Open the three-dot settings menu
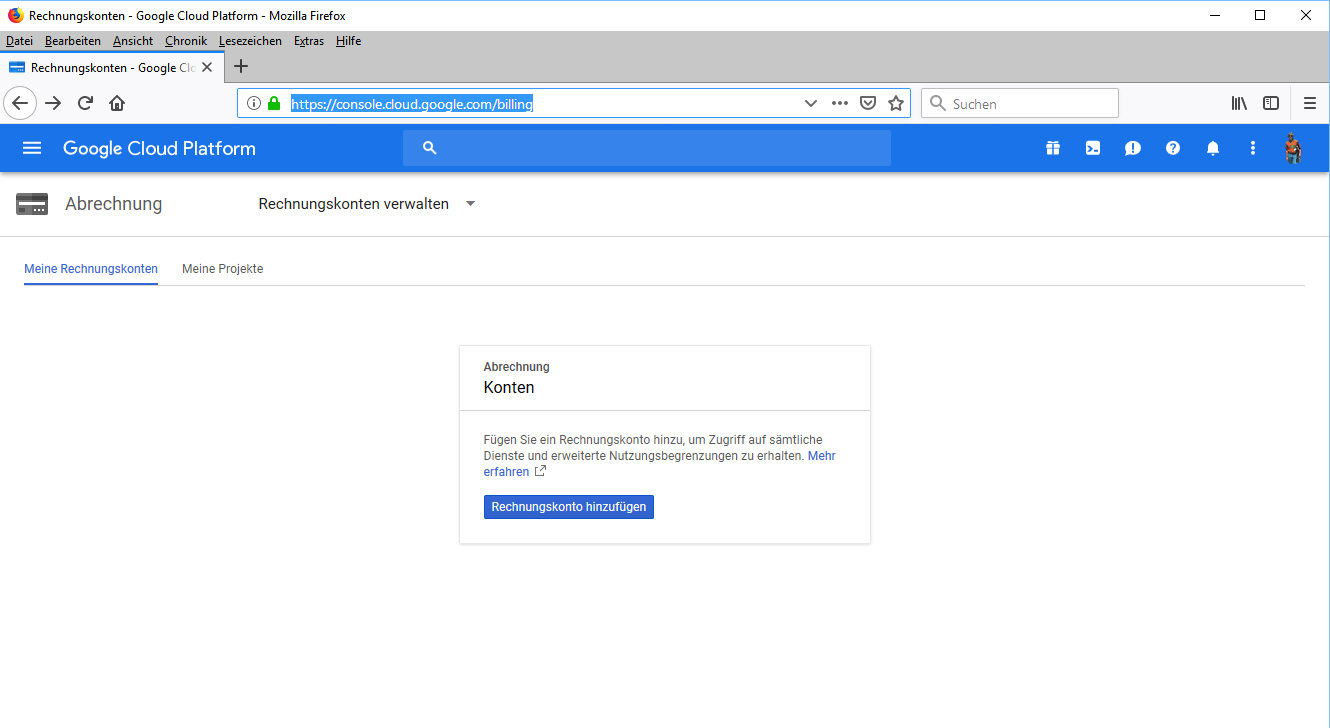Screen dimensions: 1330x728 (x=1253, y=148)
